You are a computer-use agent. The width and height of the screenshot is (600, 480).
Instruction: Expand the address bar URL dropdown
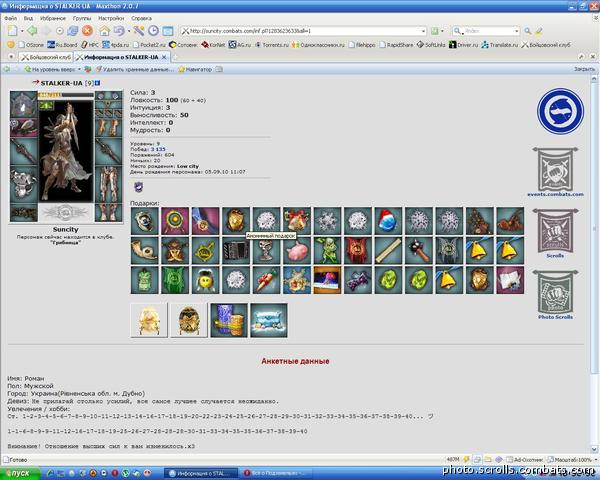click(x=423, y=31)
